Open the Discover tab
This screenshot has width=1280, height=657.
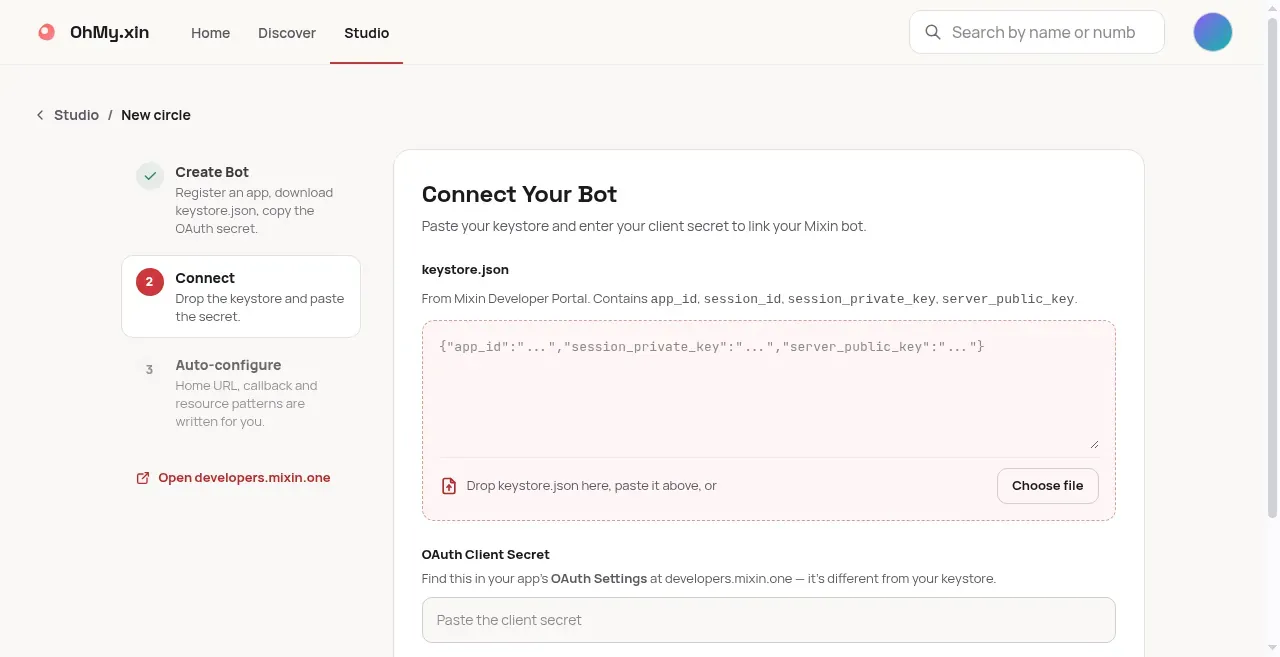[x=287, y=33]
